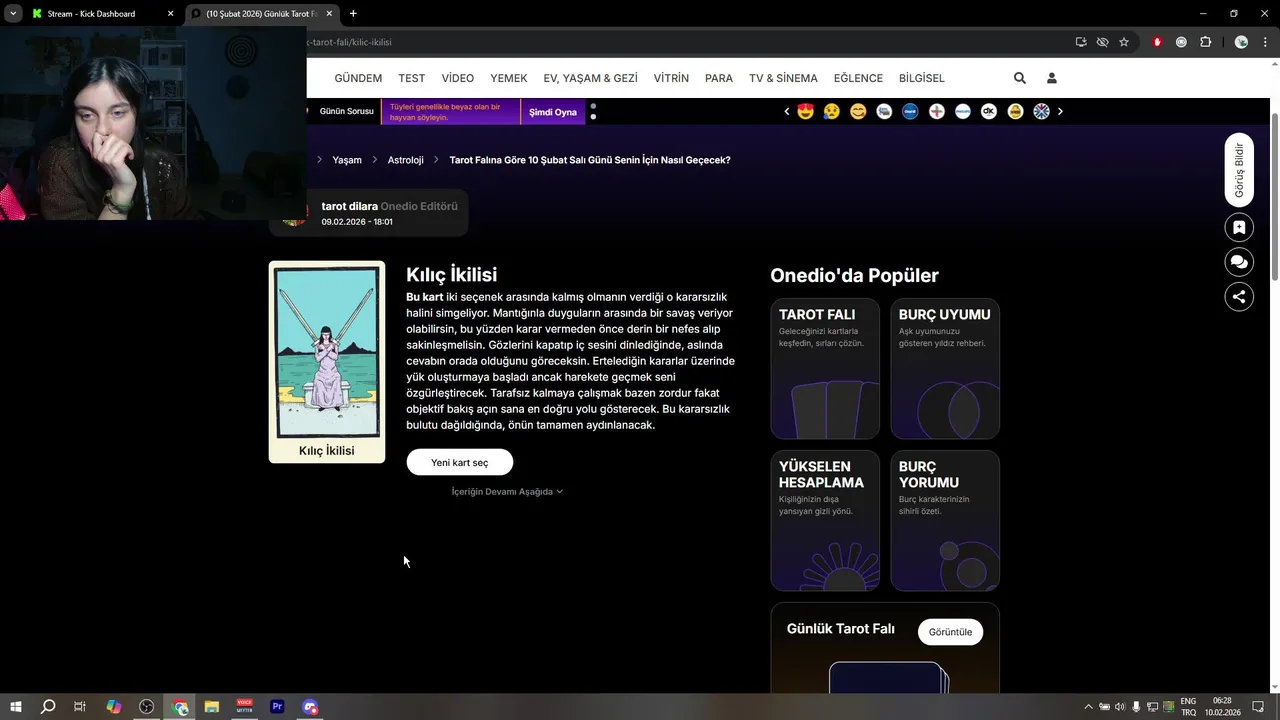The width and height of the screenshot is (1280, 720).
Task: Open Task View on the taskbar
Action: [x=80, y=707]
